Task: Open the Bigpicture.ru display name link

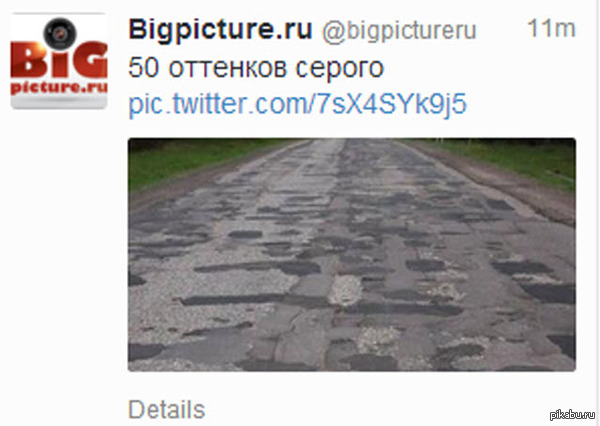Action: (220, 29)
